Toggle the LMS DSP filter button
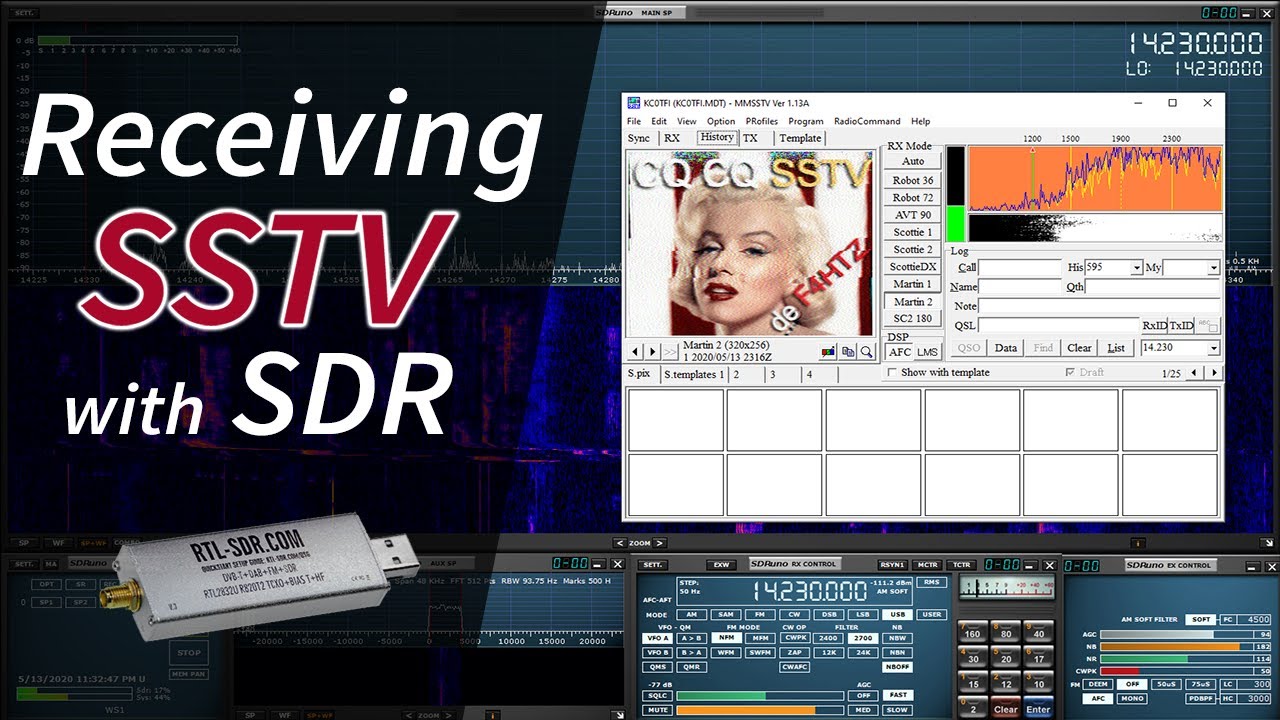The width and height of the screenshot is (1280, 720). point(927,352)
